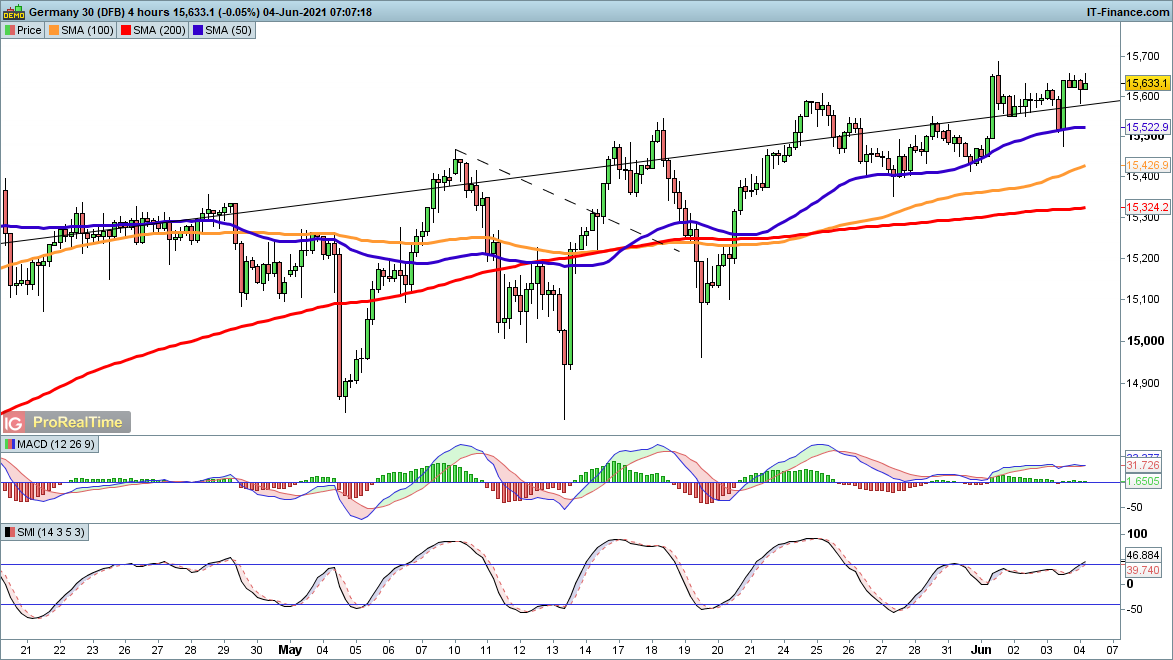Open the SMA (200) indicator label
1173x660 pixels.
point(158,30)
